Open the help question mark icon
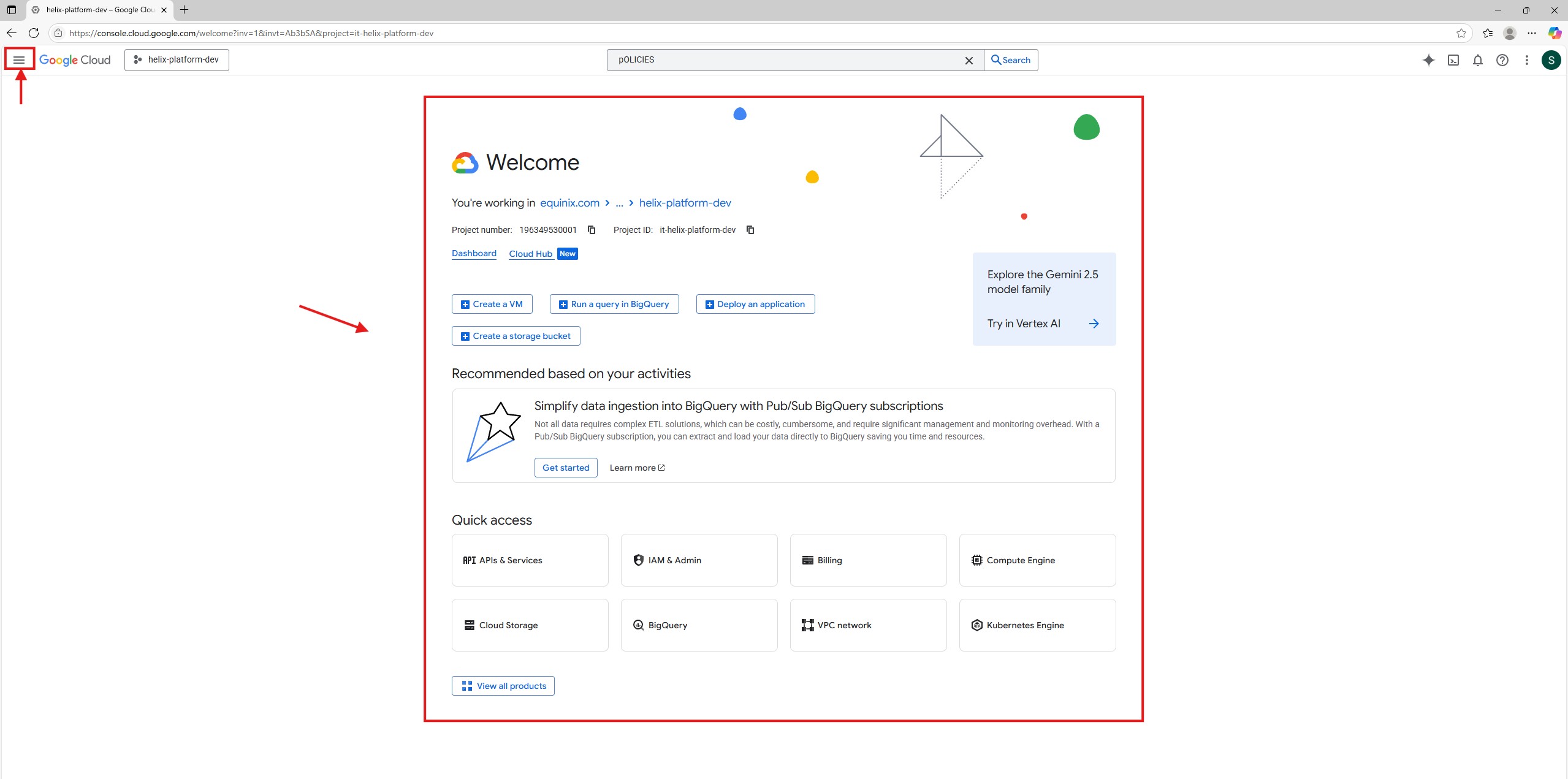This screenshot has height=779, width=1568. click(x=1502, y=60)
